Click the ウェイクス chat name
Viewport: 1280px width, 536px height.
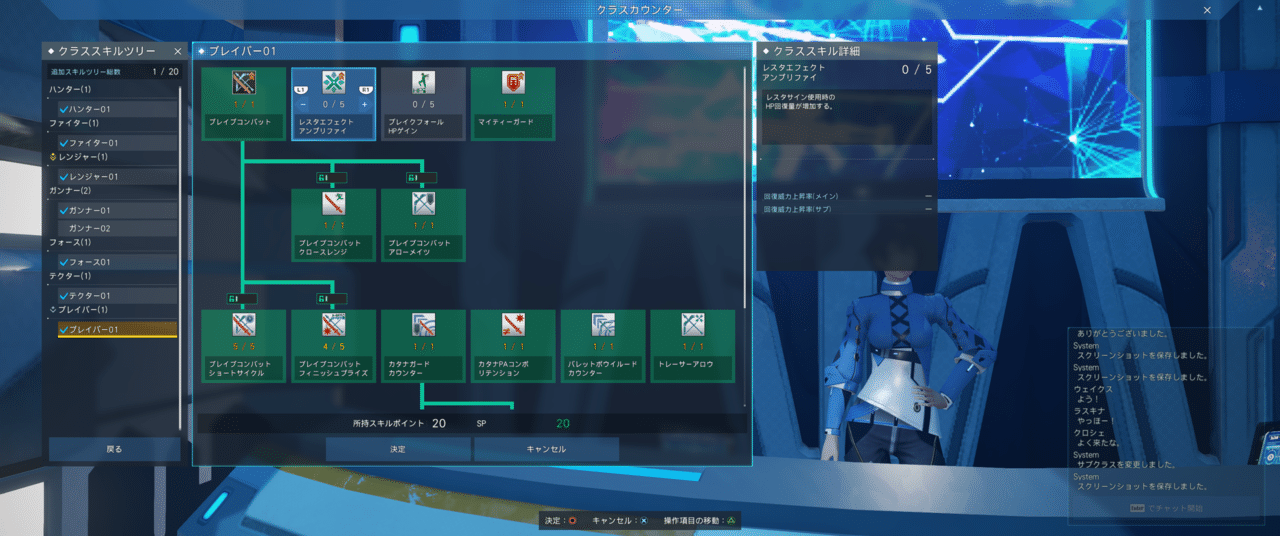1093,388
